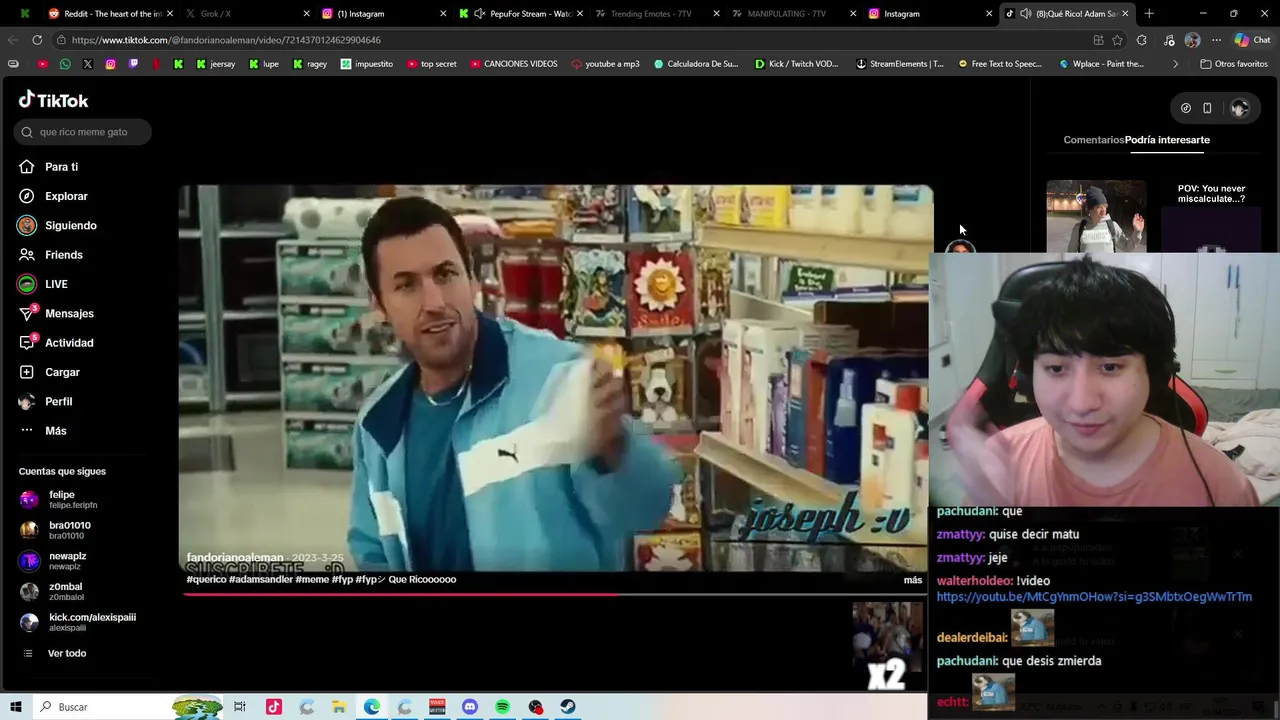The image size is (1280, 720).
Task: Open the jeersay bookmark
Action: [x=216, y=64]
